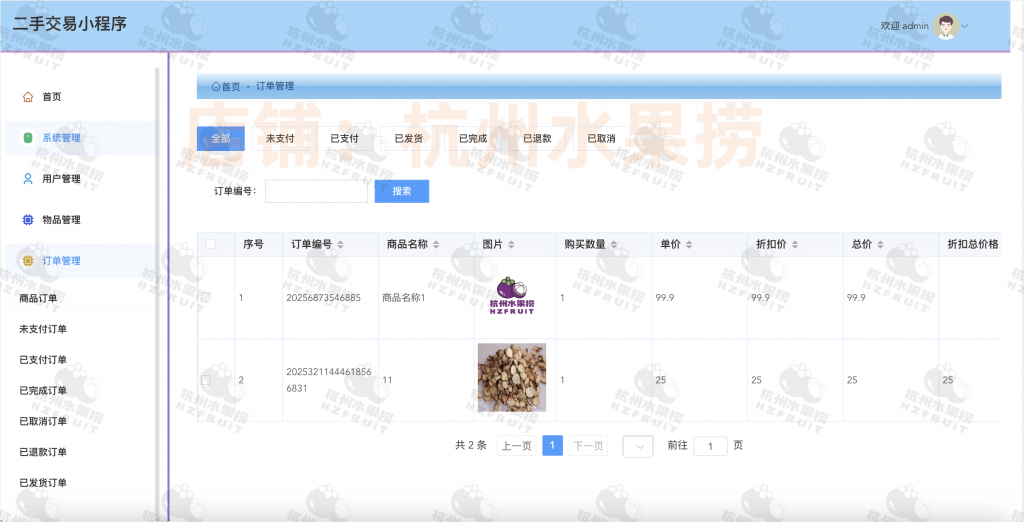Image resolution: width=1024 pixels, height=522 pixels.
Task: Click the 折扣总价格 column header
Action: point(973,244)
